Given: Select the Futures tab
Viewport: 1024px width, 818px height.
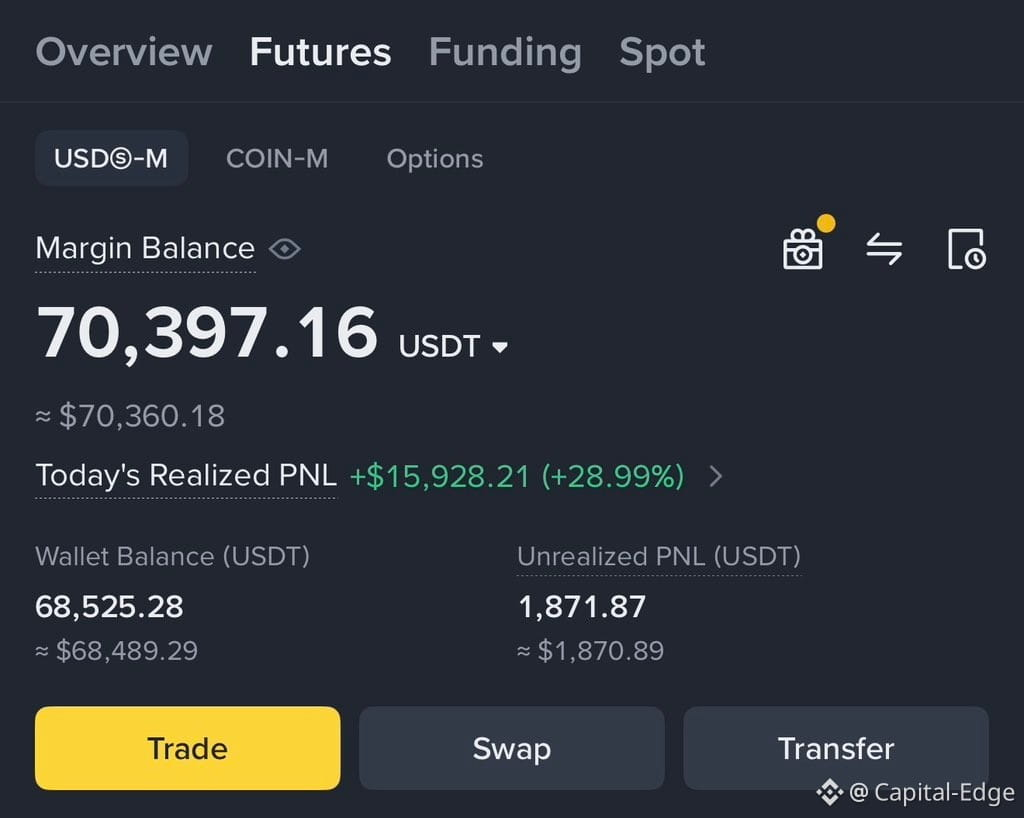Looking at the screenshot, I should tap(321, 52).
